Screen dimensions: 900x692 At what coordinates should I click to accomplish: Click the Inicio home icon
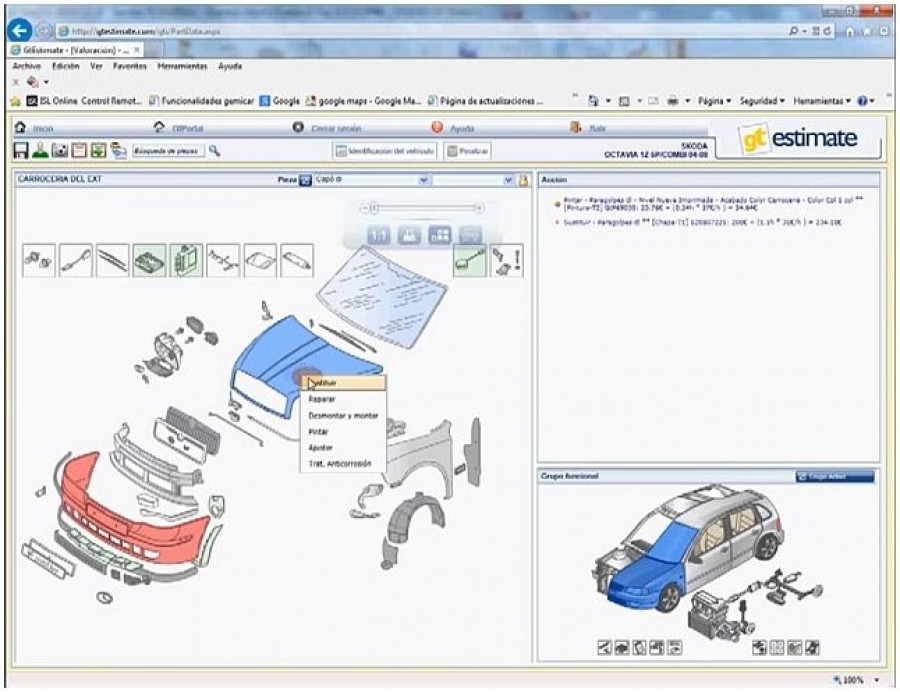coord(21,127)
